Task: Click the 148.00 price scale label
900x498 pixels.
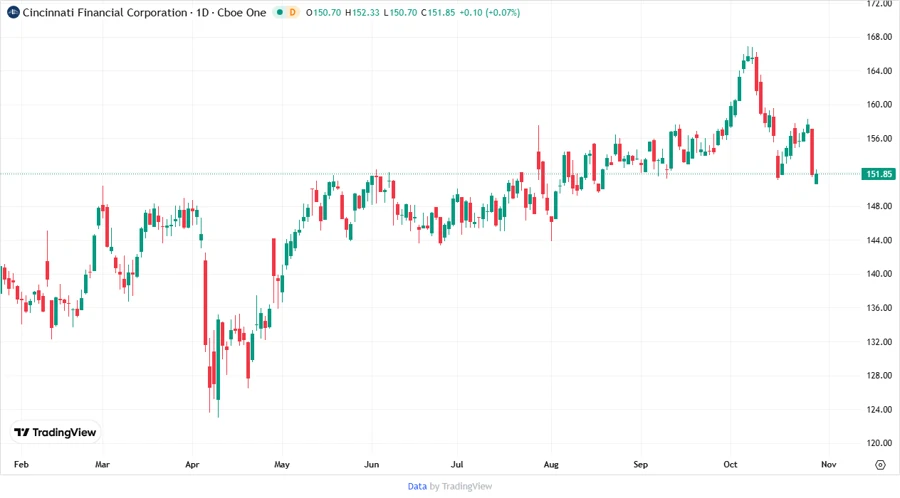Action: click(x=879, y=206)
